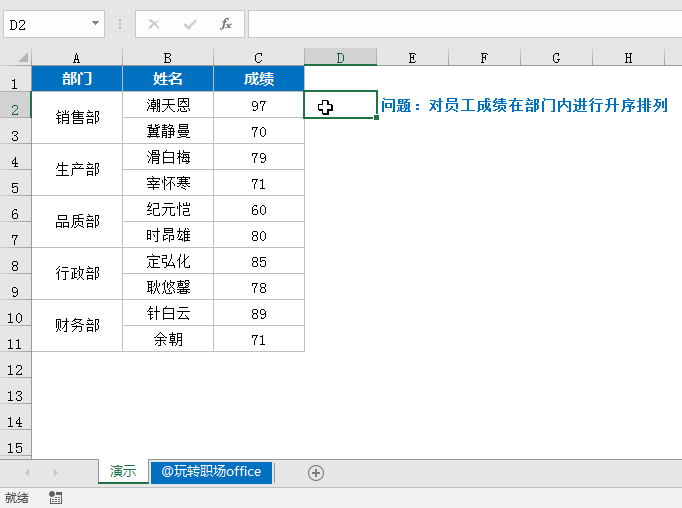This screenshot has width=682, height=508.
Task: Select row 5 header
Action: [15, 183]
